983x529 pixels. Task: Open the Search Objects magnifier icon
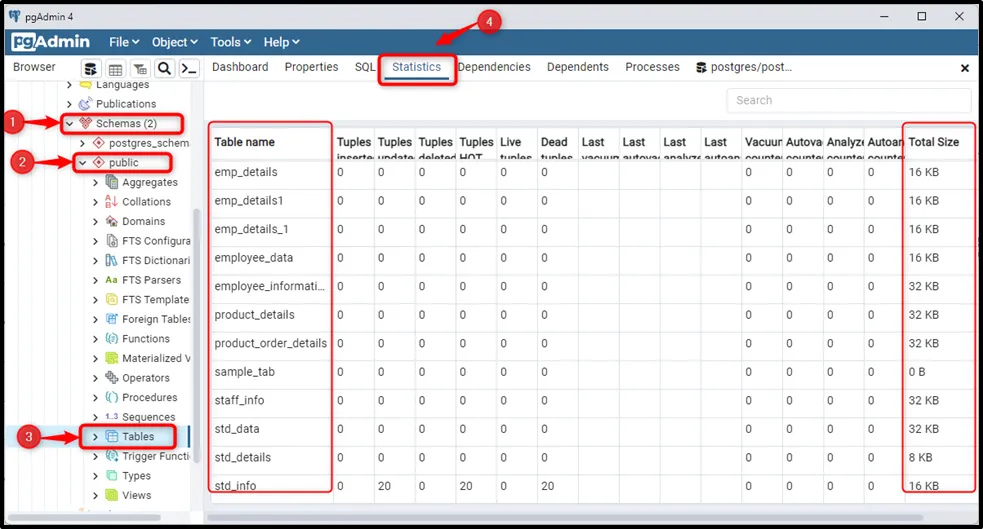(x=164, y=68)
